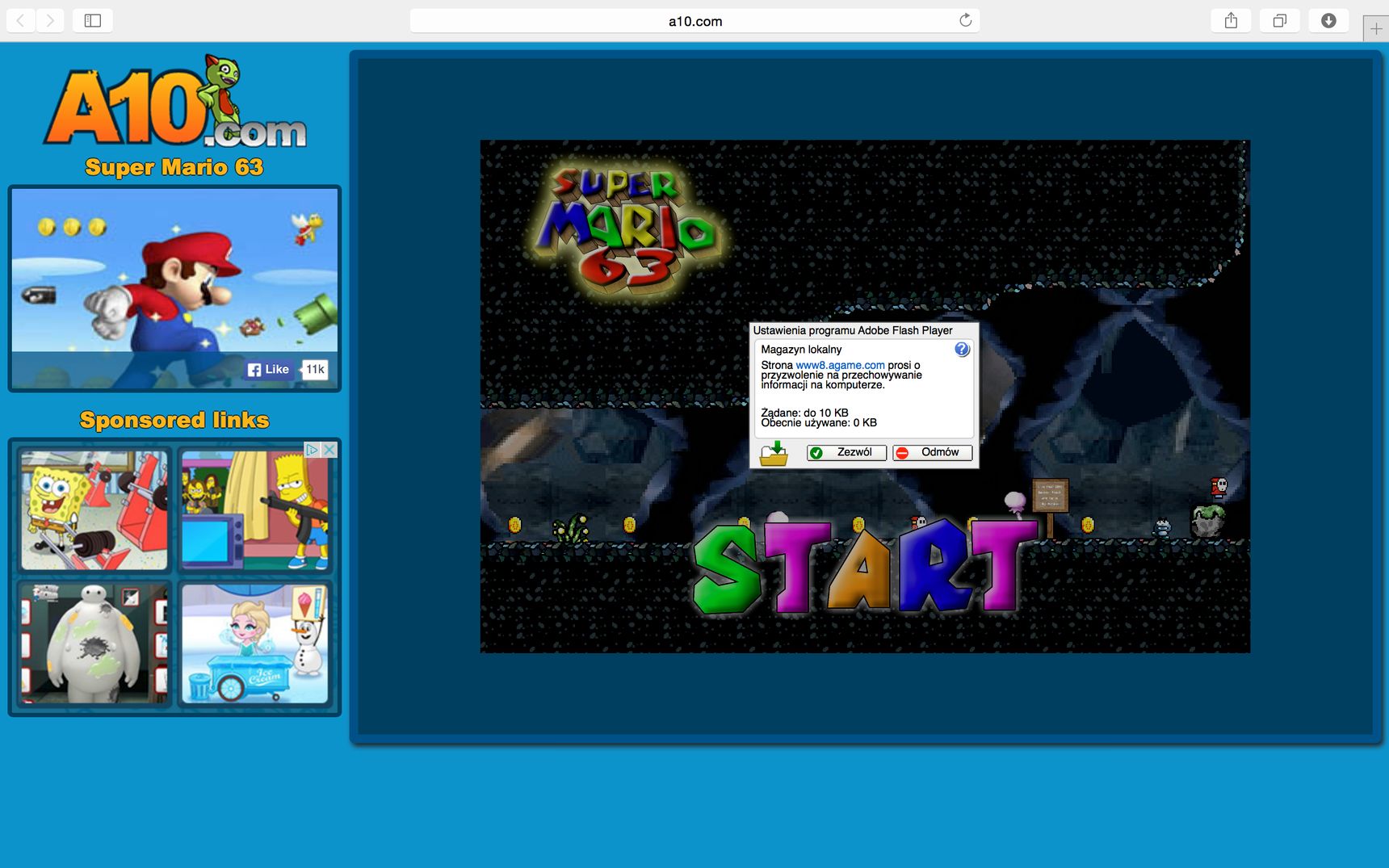Click the a10.com address bar
This screenshot has width=1389, height=868.
[x=694, y=21]
